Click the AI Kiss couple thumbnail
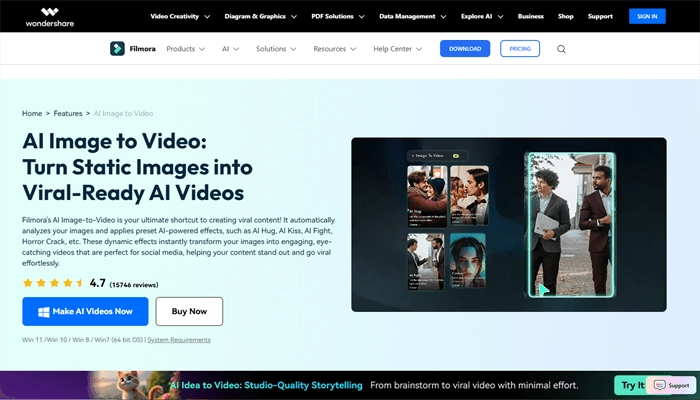Screen dimensions: 700x400 point(469,196)
